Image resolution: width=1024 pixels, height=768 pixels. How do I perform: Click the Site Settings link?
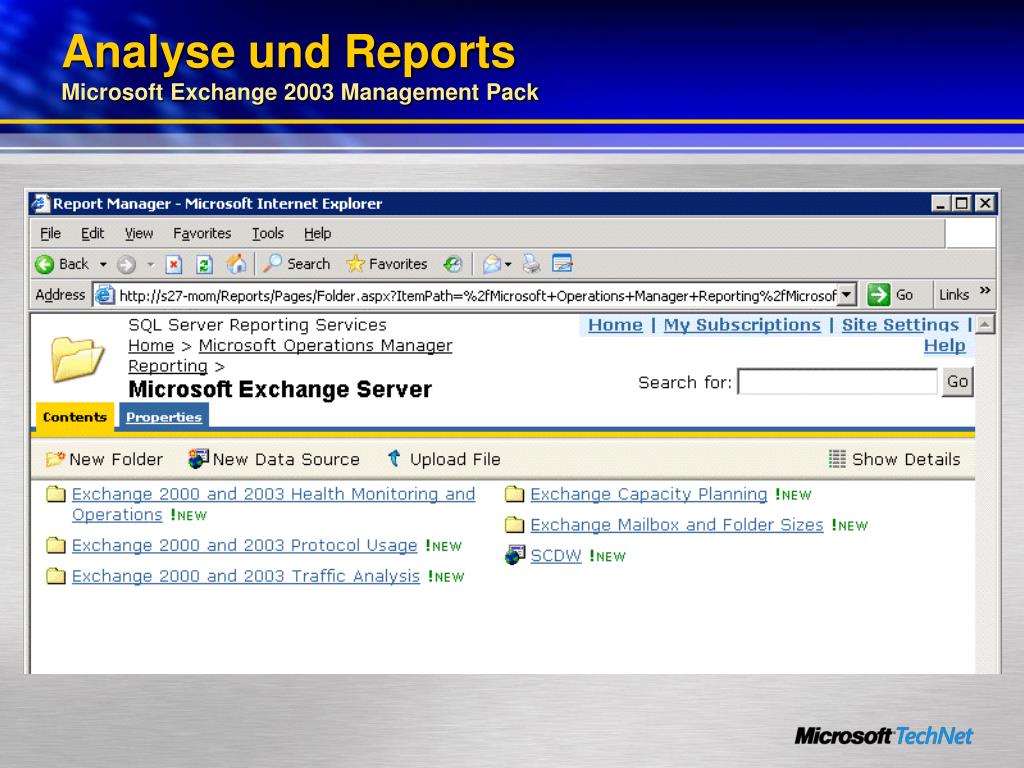pos(901,325)
